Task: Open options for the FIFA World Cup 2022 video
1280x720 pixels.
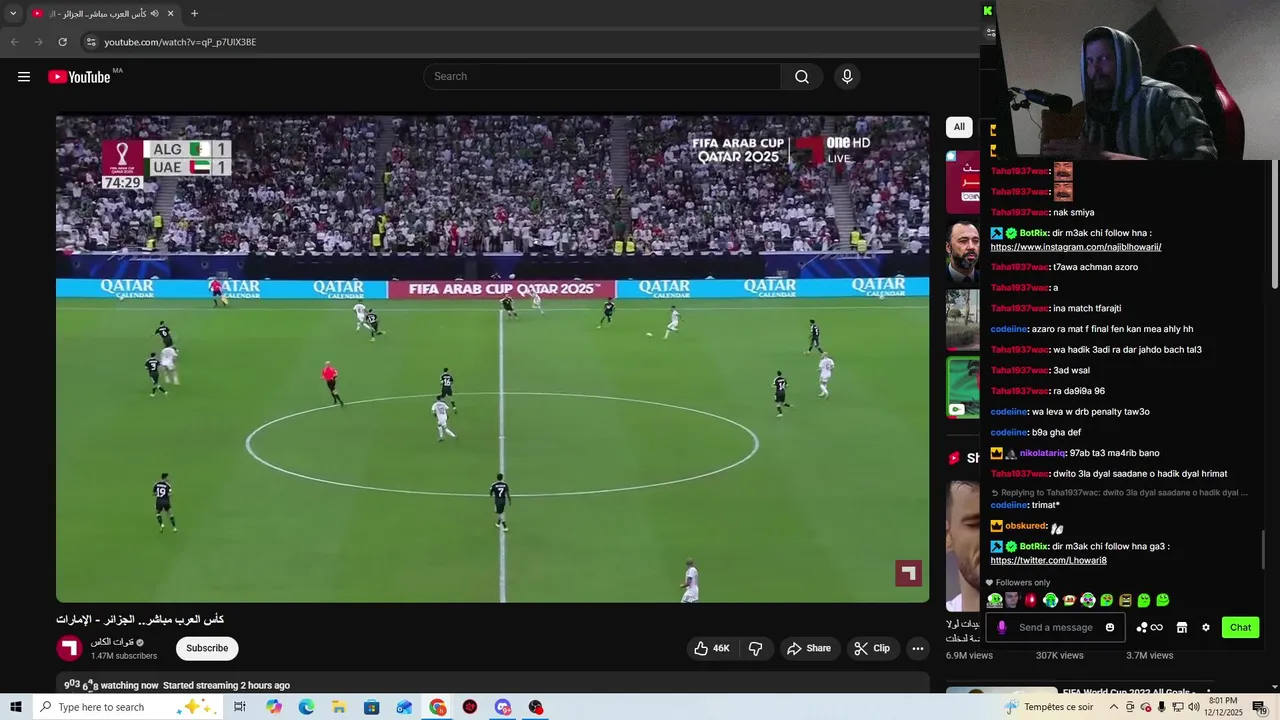Action: tap(1210, 692)
